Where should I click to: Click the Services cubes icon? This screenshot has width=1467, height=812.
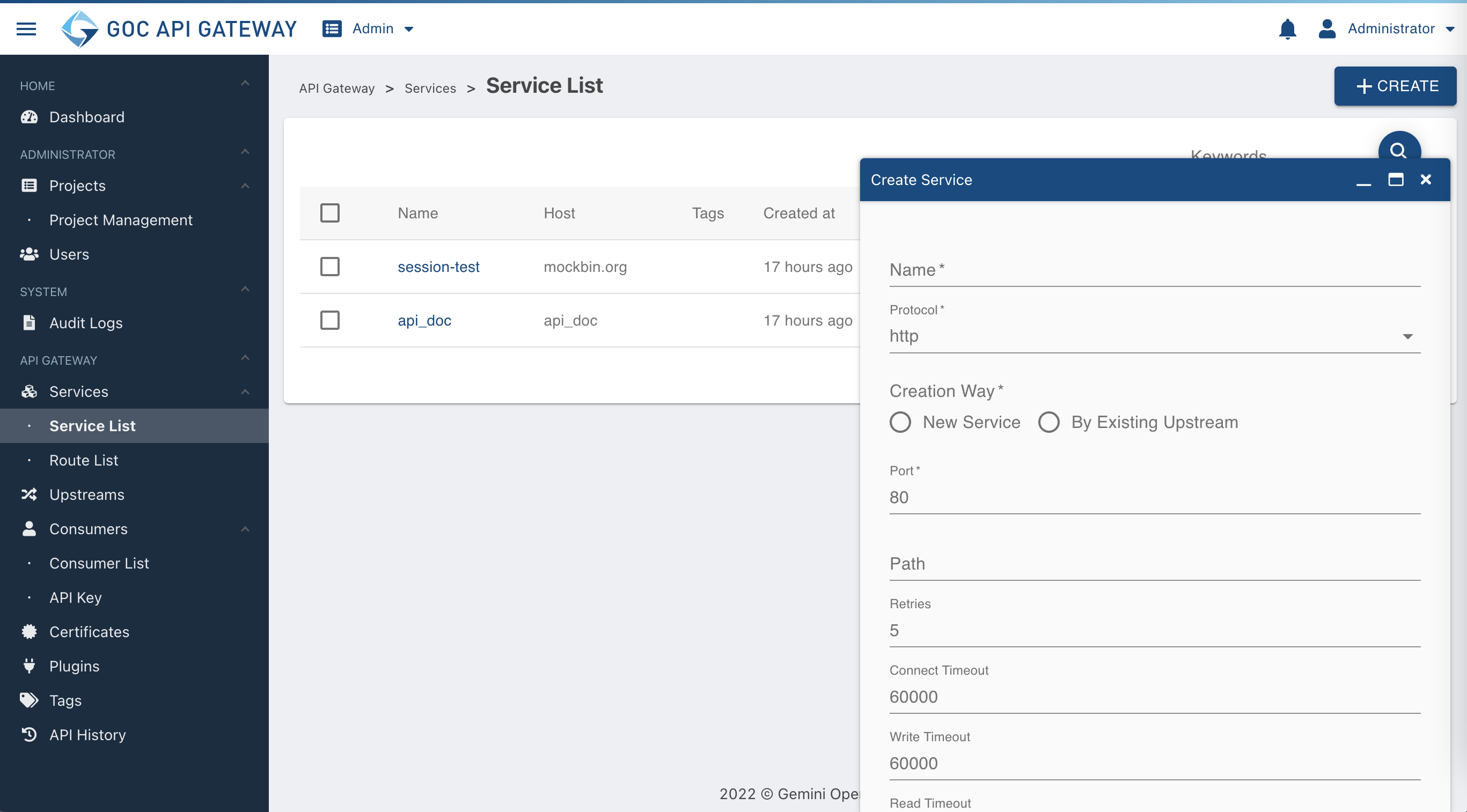[29, 392]
